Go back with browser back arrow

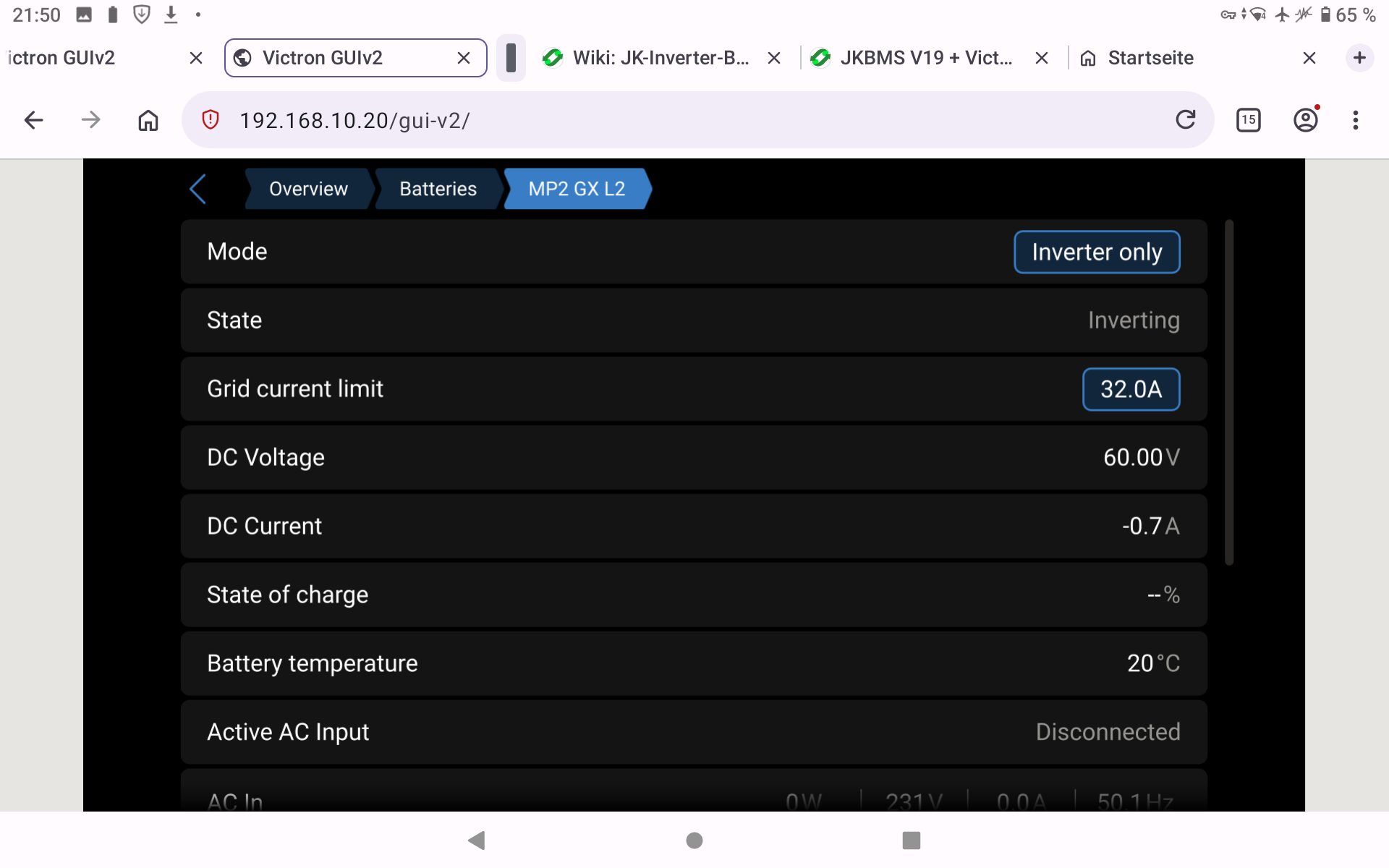click(34, 120)
